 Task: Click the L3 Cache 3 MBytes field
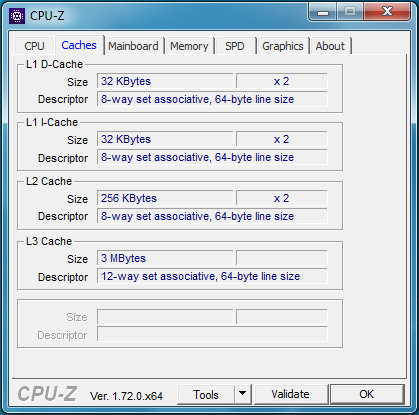(165, 258)
